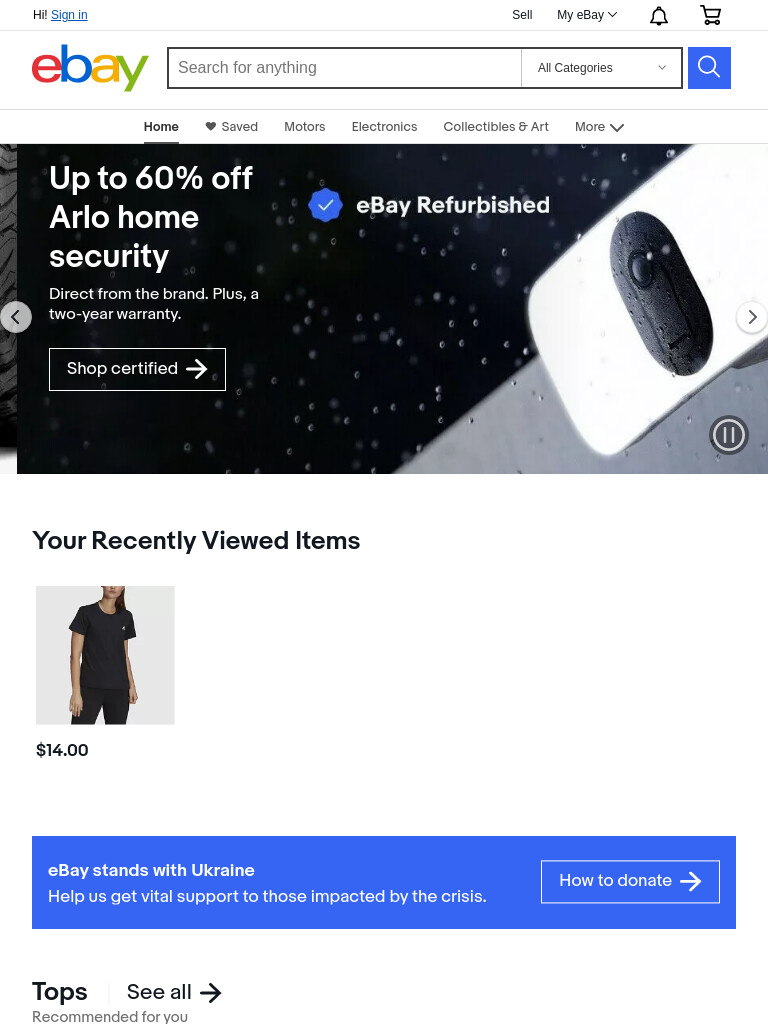Screen dimensions: 768x1024
Task: Click the How to donate button
Action: pos(630,882)
